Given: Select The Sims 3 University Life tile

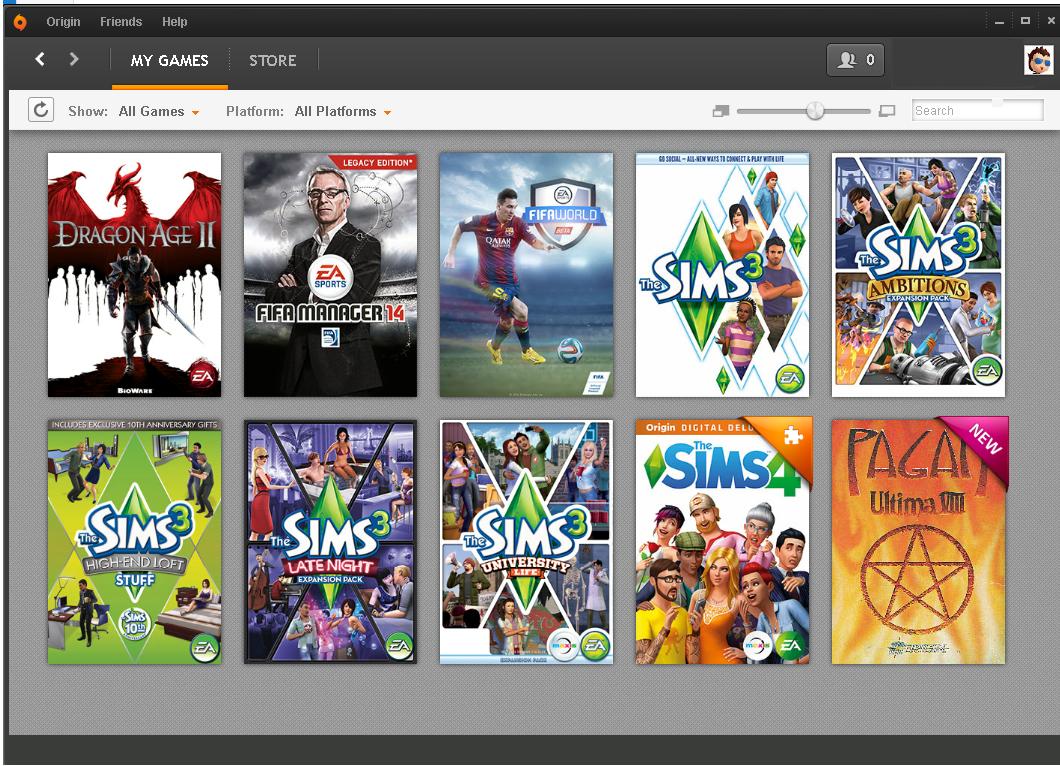Looking at the screenshot, I should pyautogui.click(x=527, y=542).
